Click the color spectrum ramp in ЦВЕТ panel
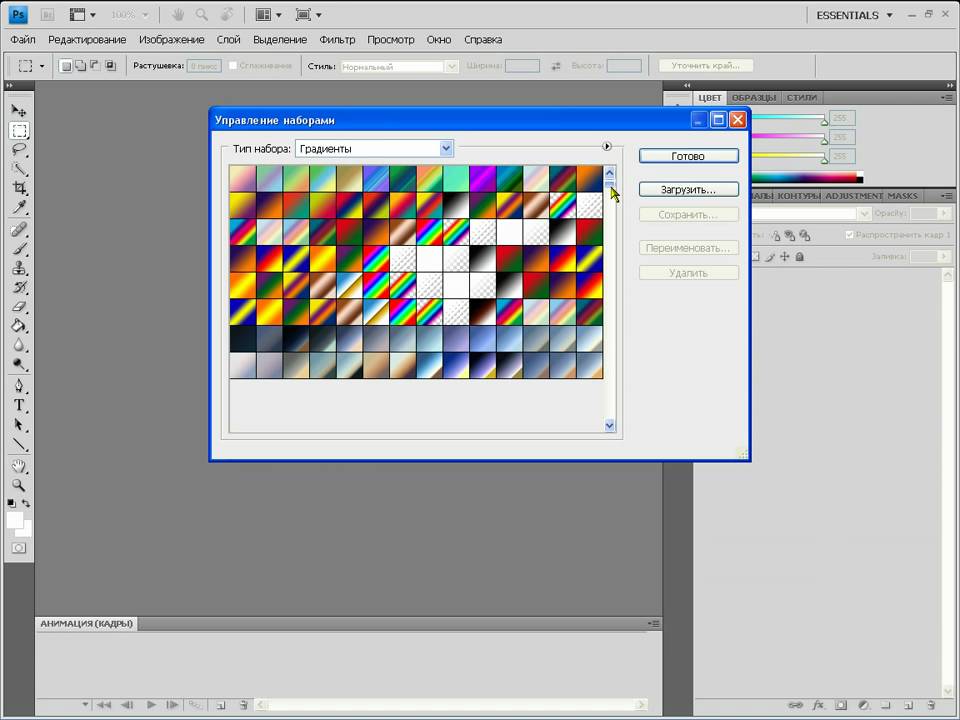This screenshot has width=960, height=720. (x=805, y=178)
